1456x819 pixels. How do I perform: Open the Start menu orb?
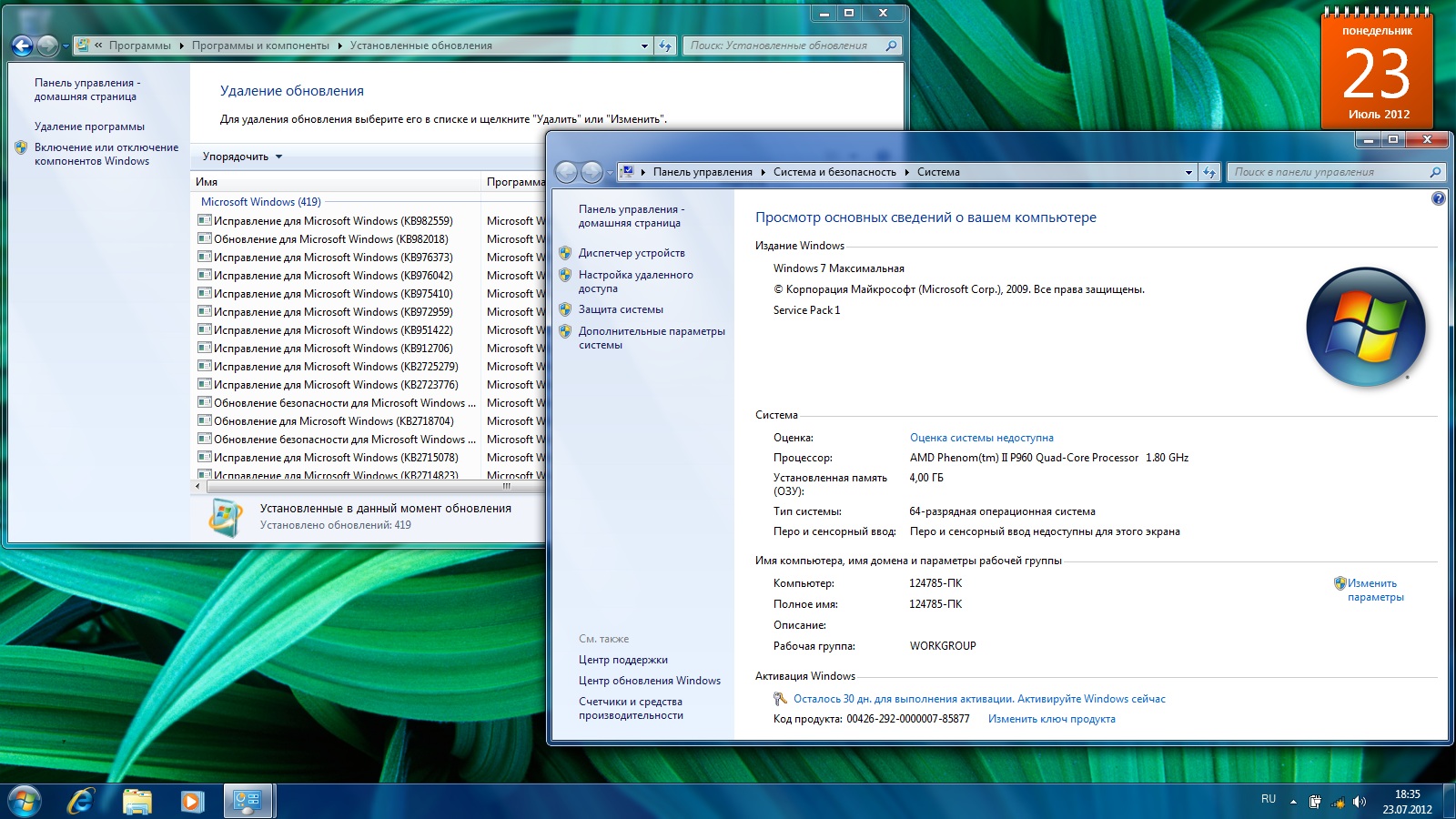click(x=24, y=801)
